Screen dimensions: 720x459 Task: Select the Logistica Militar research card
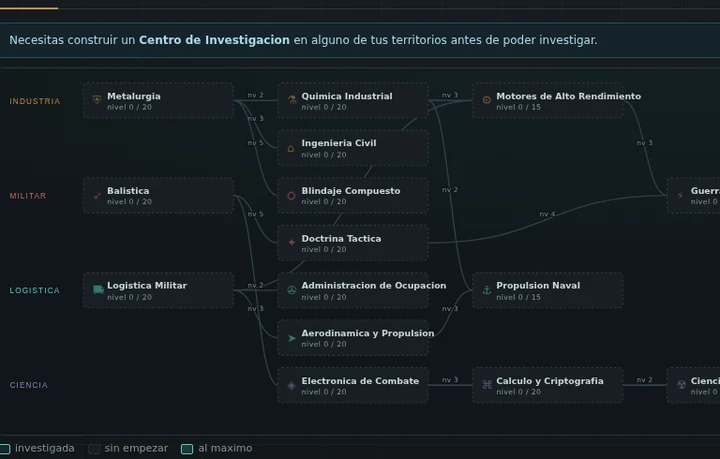tap(158, 290)
